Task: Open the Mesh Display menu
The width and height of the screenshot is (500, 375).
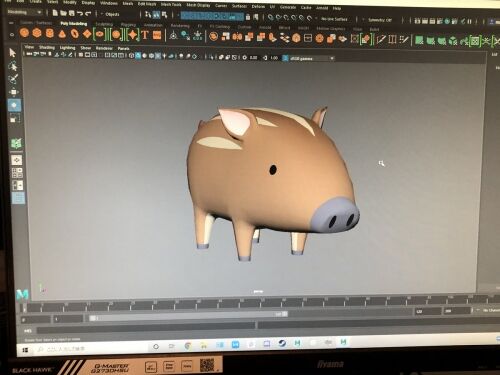Action: (x=198, y=5)
